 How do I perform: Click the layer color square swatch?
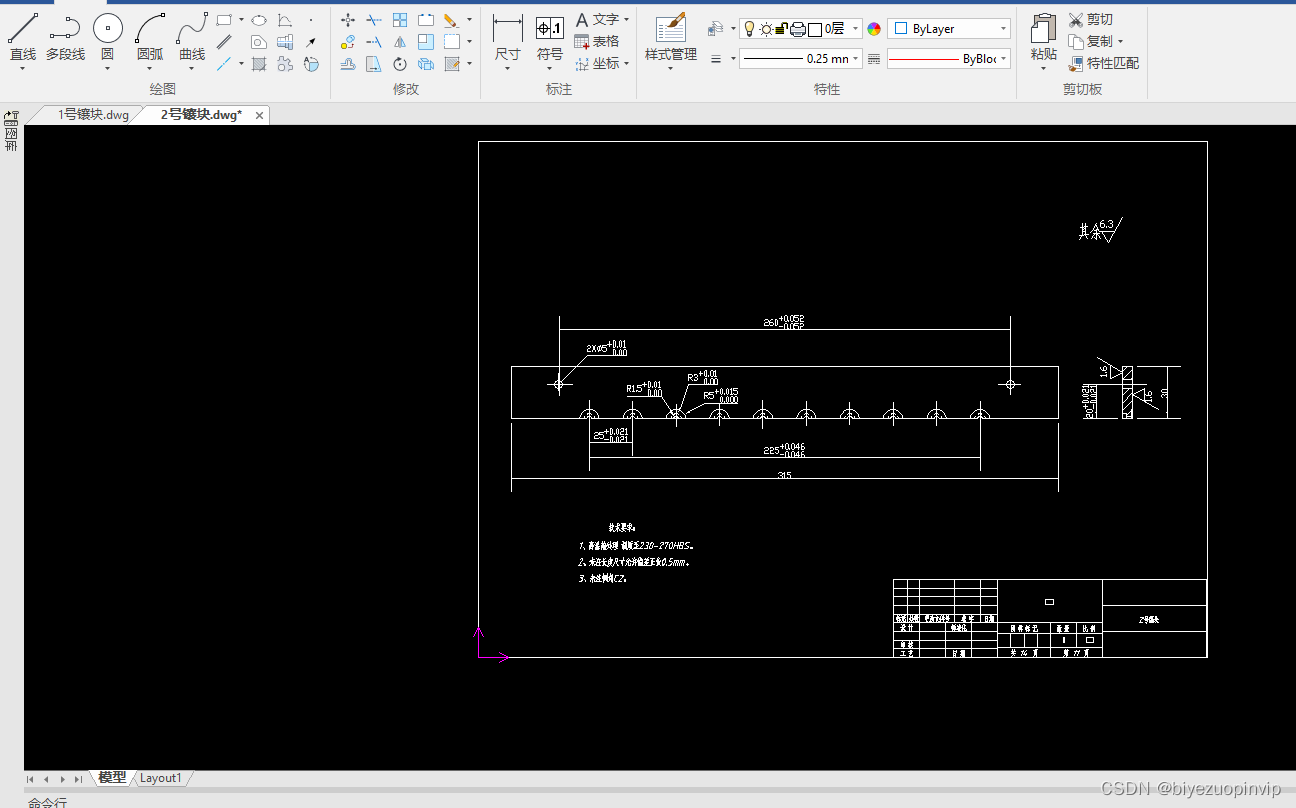pyautogui.click(x=815, y=29)
